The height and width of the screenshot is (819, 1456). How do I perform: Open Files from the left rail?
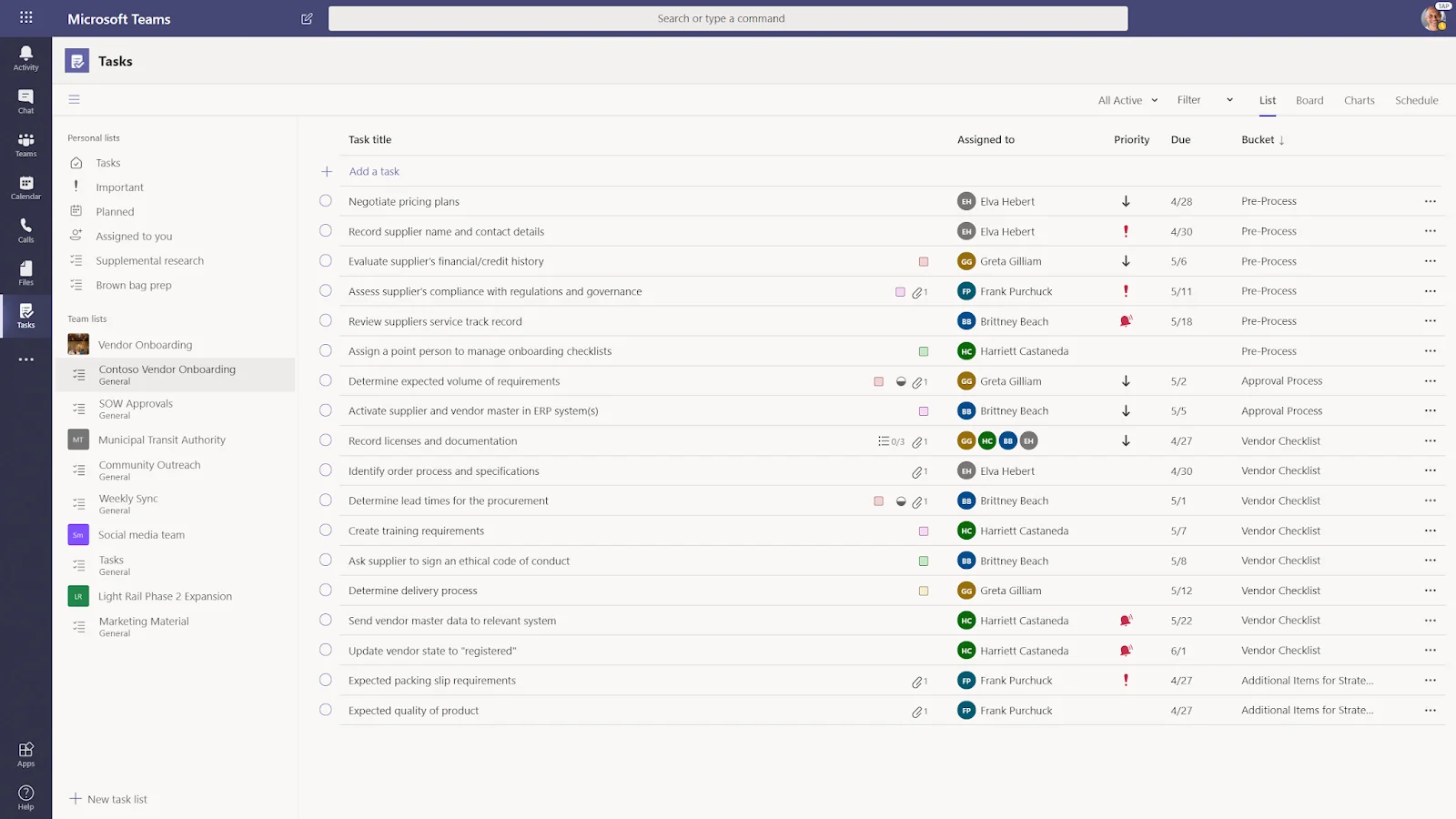coord(25,272)
